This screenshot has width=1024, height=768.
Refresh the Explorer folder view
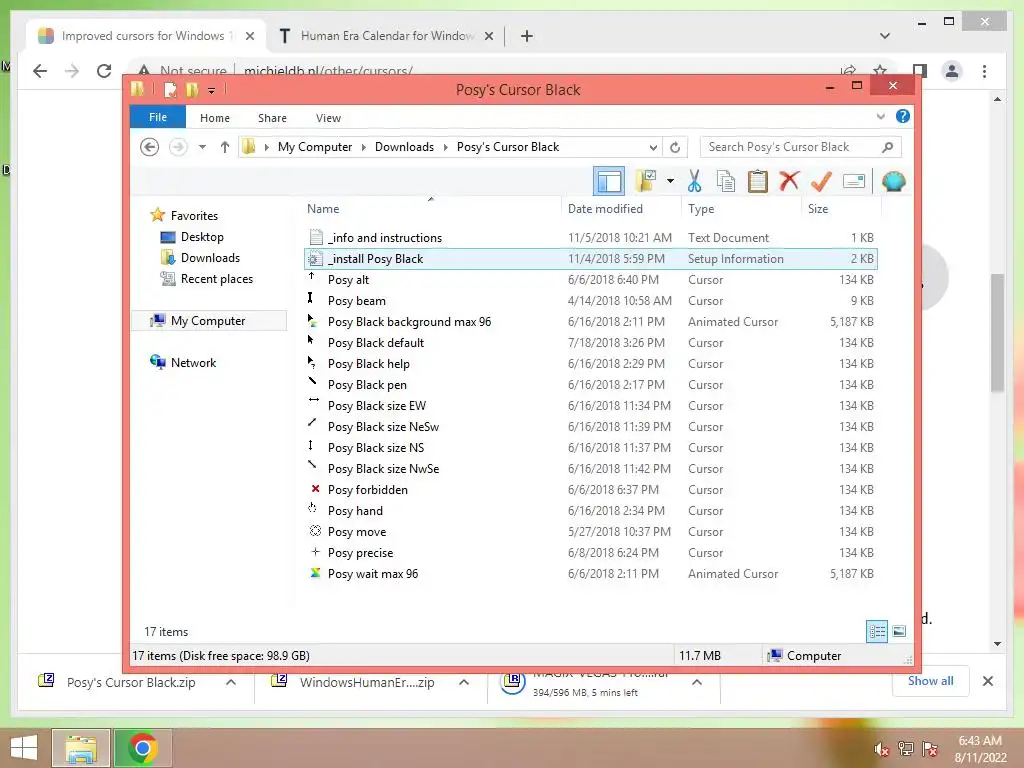pyautogui.click(x=675, y=147)
